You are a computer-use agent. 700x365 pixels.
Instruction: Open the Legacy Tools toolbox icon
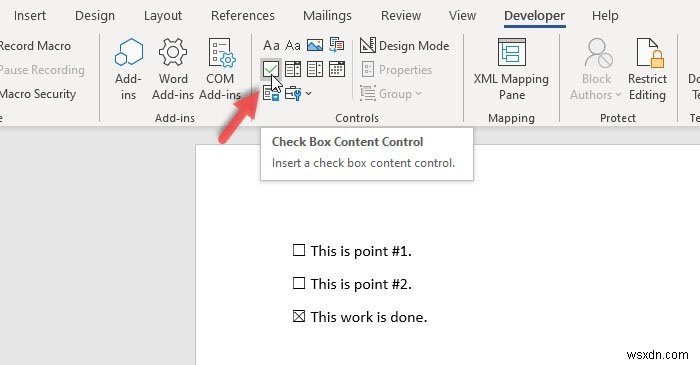[x=293, y=94]
